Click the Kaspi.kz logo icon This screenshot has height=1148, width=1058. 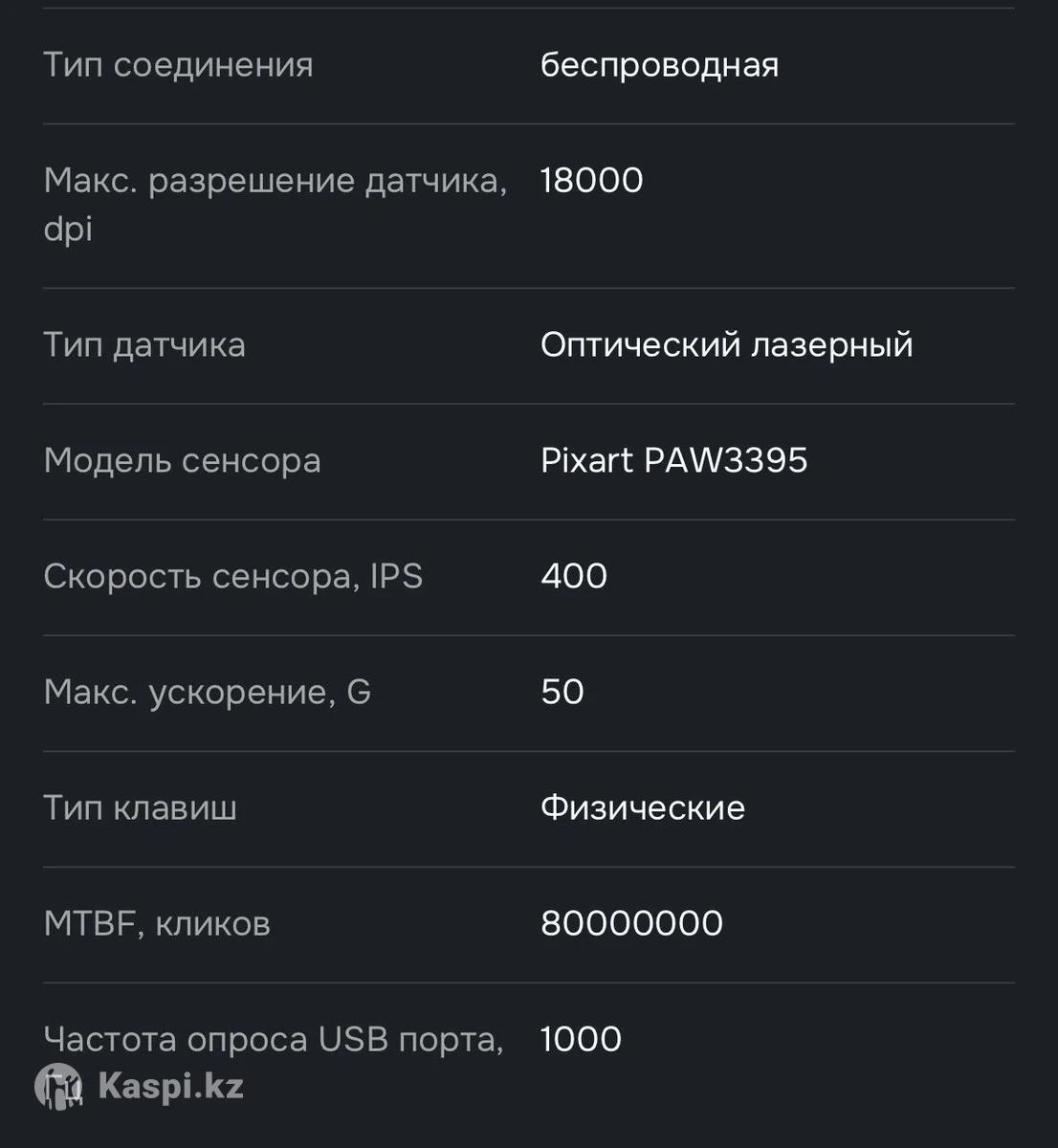pyautogui.click(x=58, y=1087)
